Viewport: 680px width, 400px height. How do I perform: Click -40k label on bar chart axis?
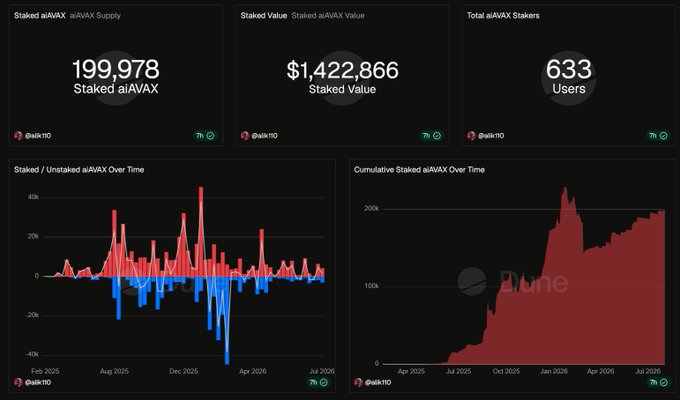[x=32, y=354]
